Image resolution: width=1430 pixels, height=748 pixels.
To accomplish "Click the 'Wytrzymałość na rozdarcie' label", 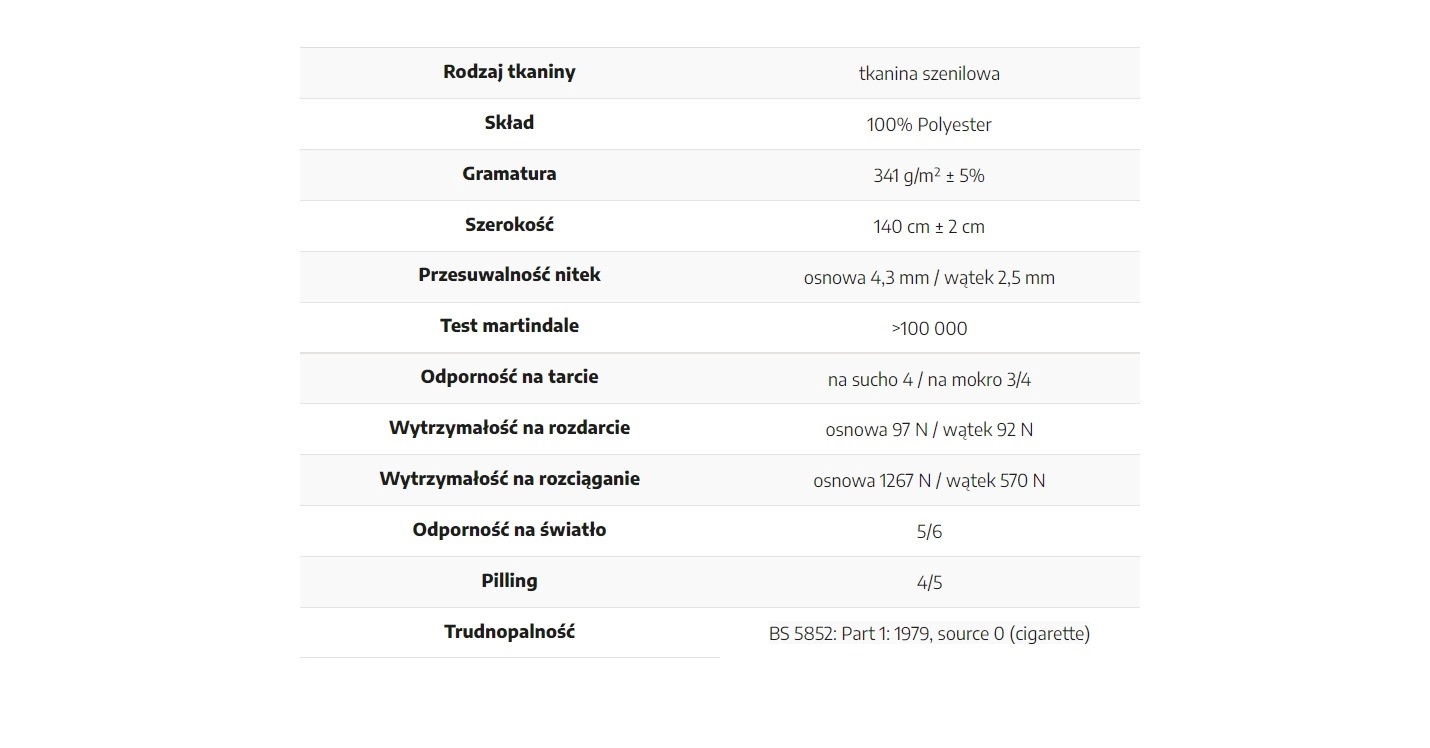I will (x=509, y=428).
